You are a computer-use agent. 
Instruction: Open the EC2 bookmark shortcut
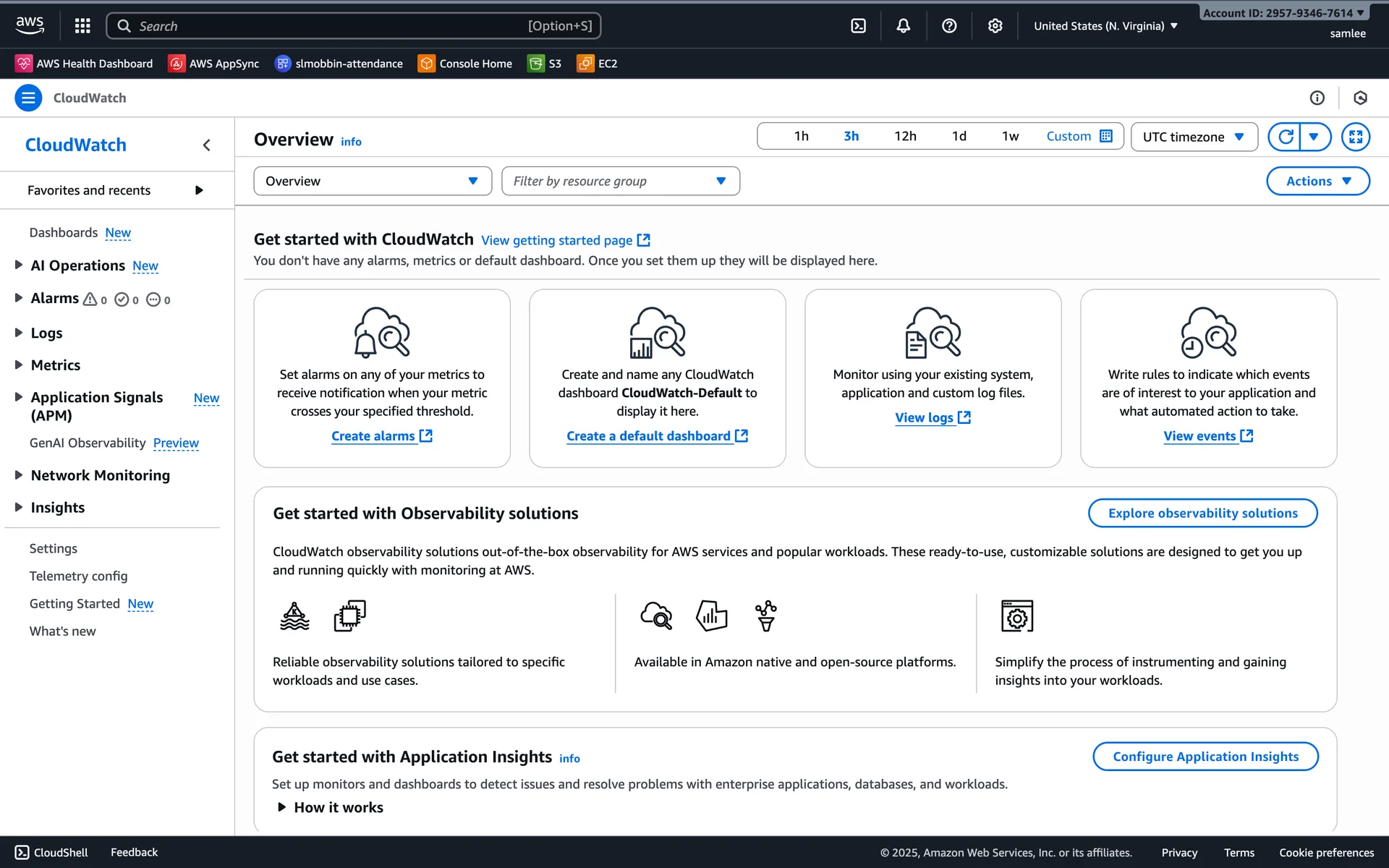coord(597,64)
